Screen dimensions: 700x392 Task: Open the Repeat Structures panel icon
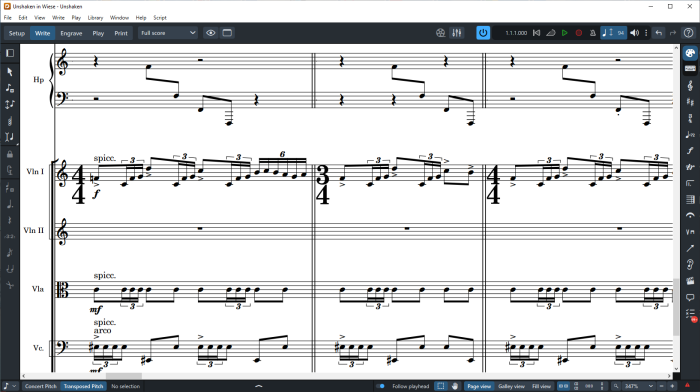tap(690, 183)
